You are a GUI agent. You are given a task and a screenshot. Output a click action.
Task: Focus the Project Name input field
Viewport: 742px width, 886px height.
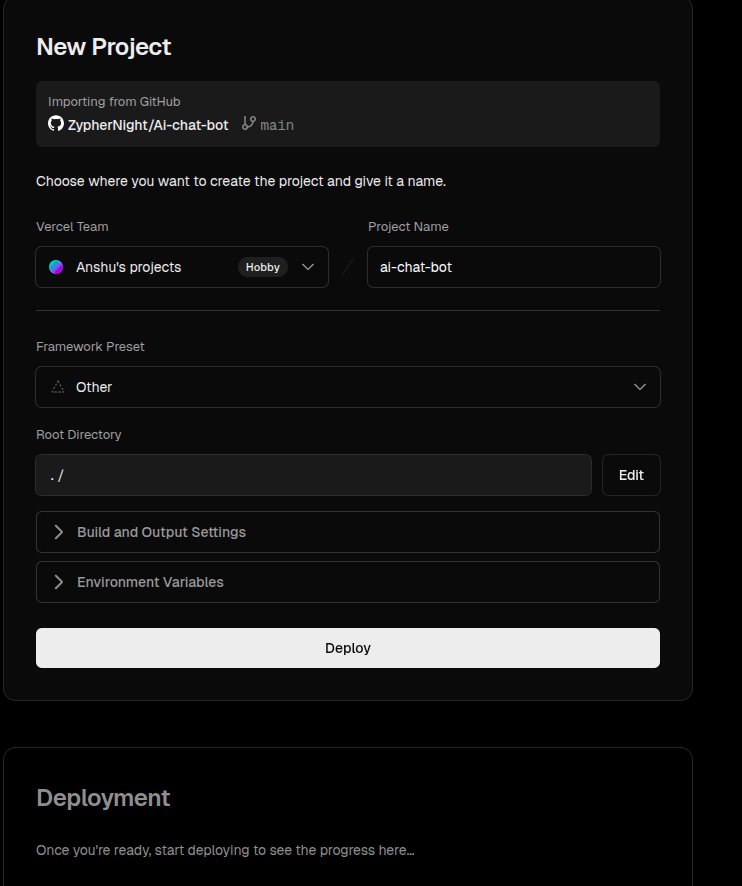[x=513, y=267]
